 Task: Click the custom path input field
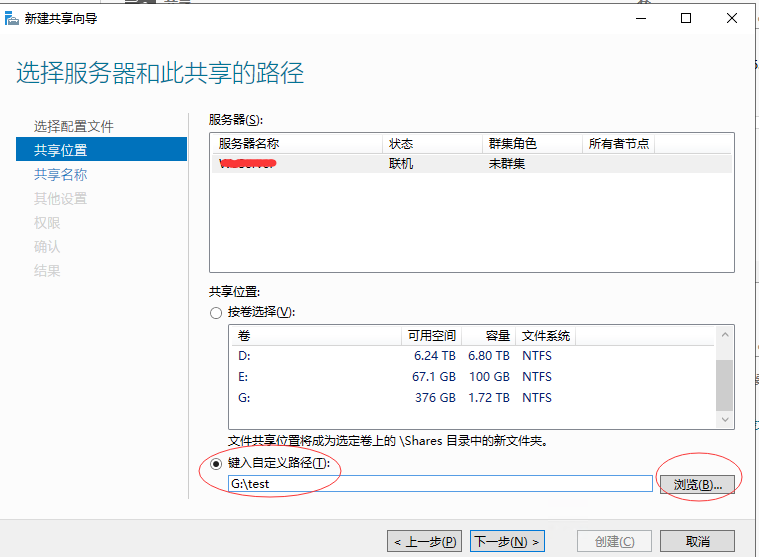pyautogui.click(x=440, y=484)
